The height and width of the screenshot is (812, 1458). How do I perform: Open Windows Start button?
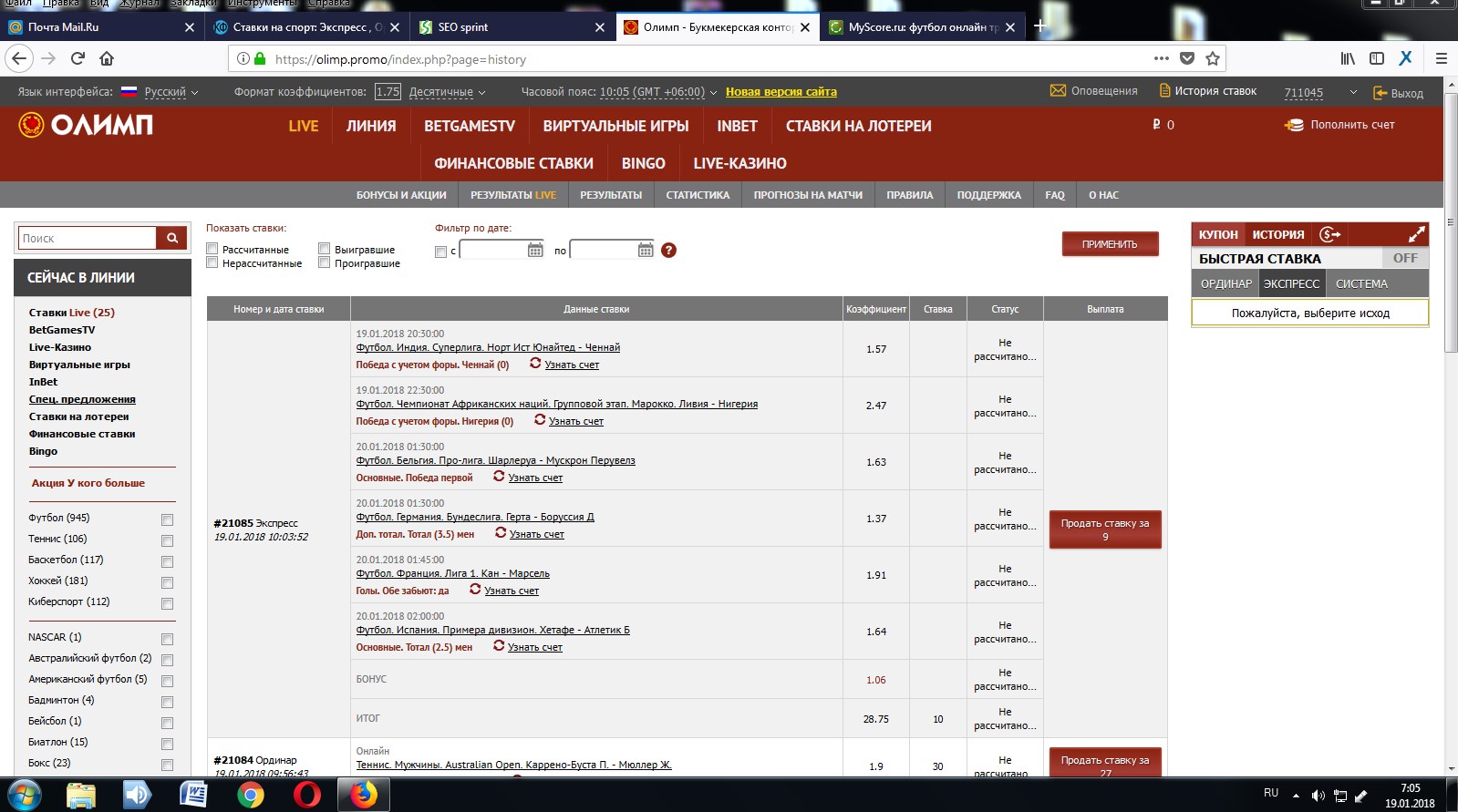(x=24, y=795)
